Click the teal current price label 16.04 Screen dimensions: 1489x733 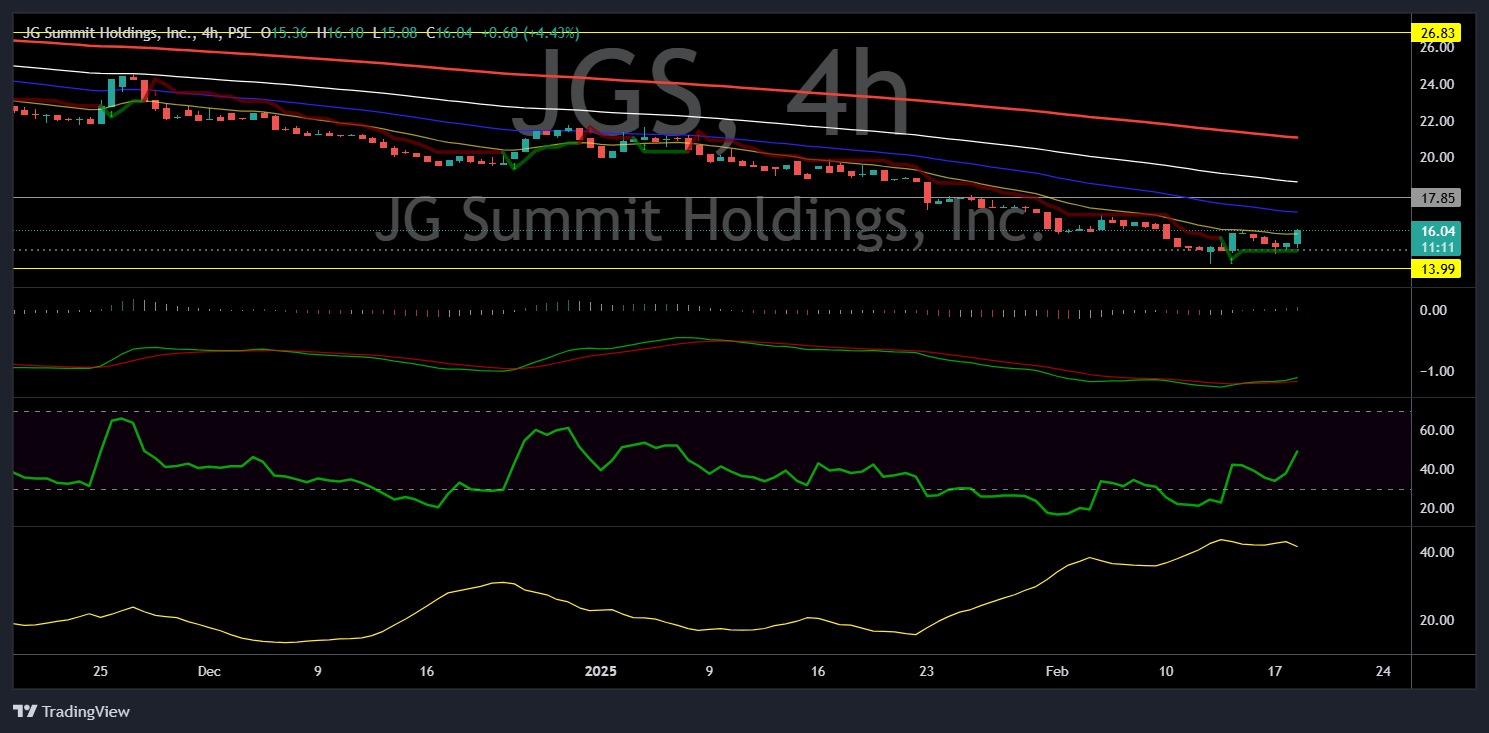(x=1437, y=231)
